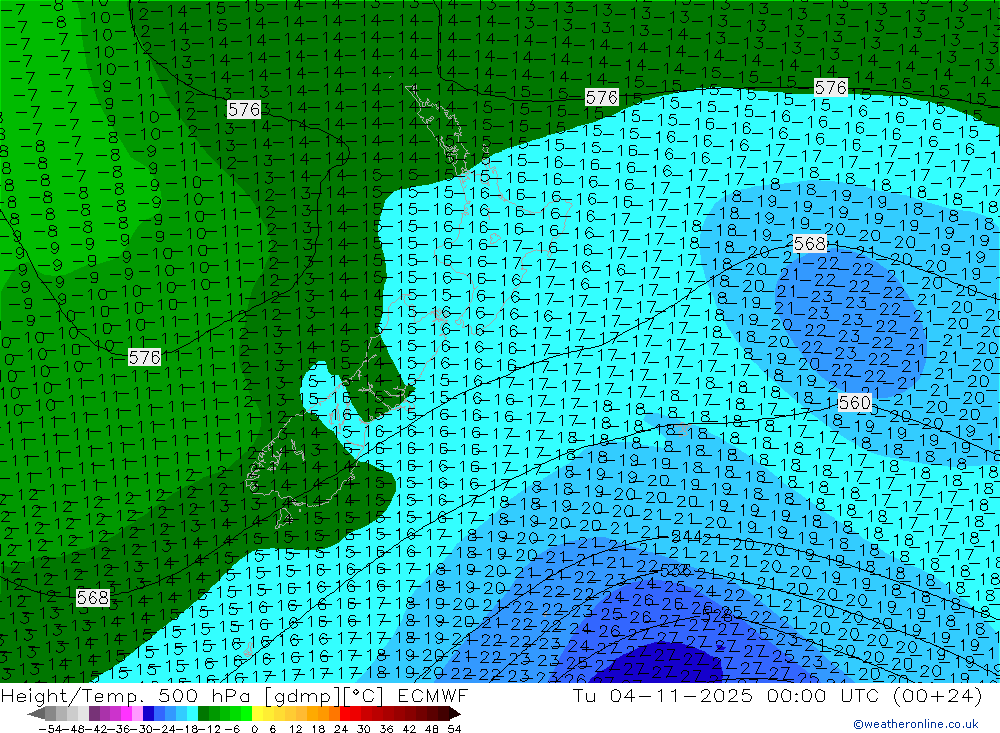This screenshot has height=733, width=1000.
Task: Click the 568 contour label in the upper right
Action: pyautogui.click(x=810, y=244)
